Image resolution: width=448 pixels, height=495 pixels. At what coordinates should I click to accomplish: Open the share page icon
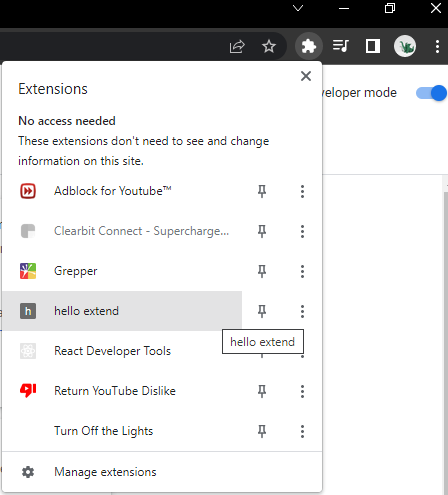(237, 46)
